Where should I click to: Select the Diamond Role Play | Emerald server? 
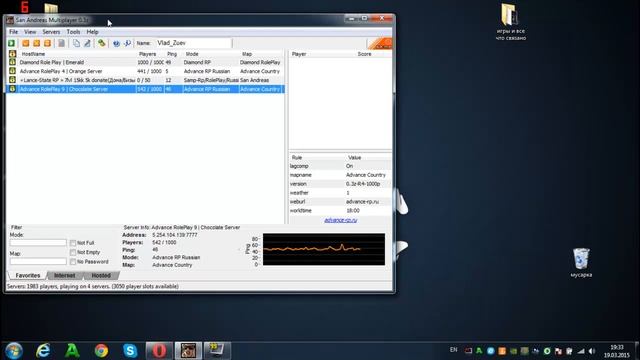[x=145, y=62]
